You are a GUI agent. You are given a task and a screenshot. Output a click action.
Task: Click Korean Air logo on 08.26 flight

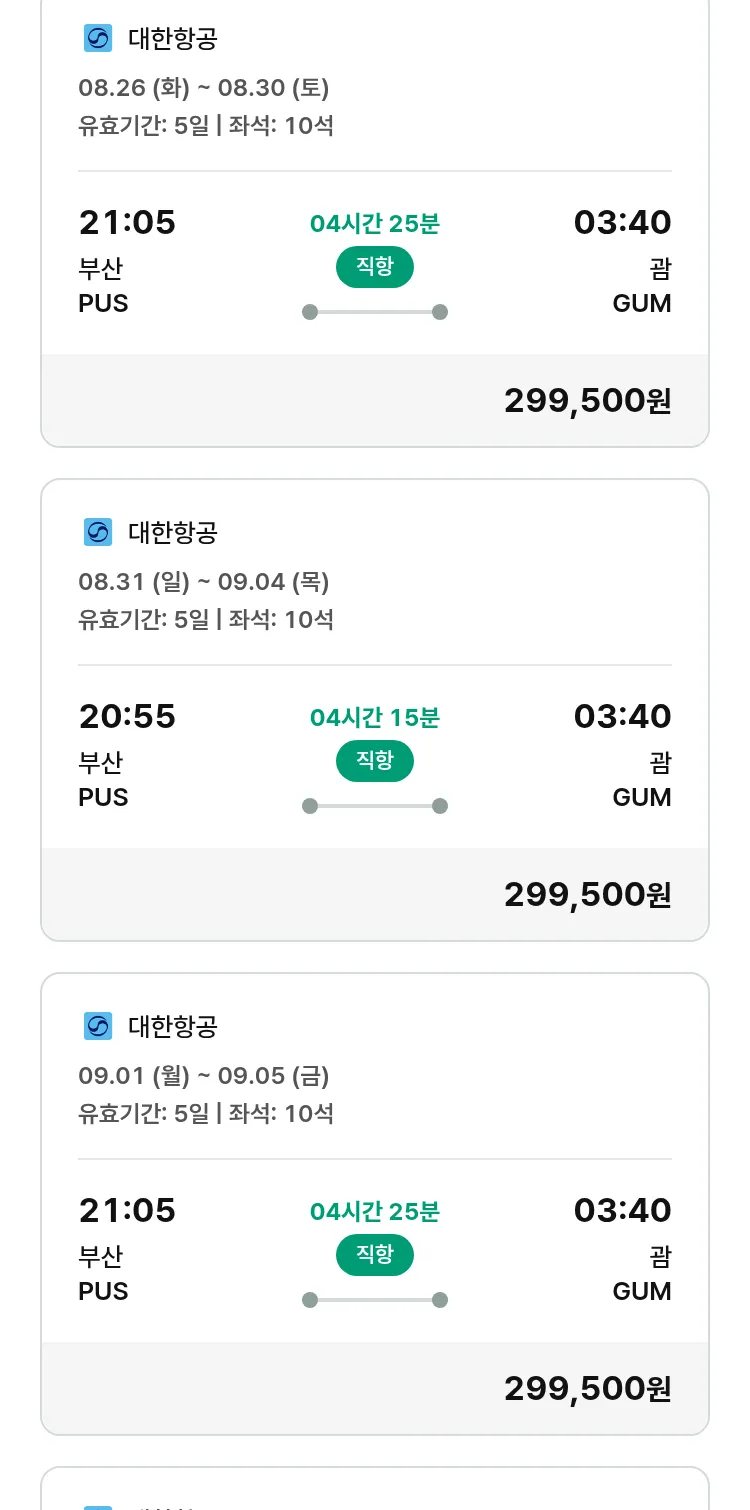click(98, 39)
